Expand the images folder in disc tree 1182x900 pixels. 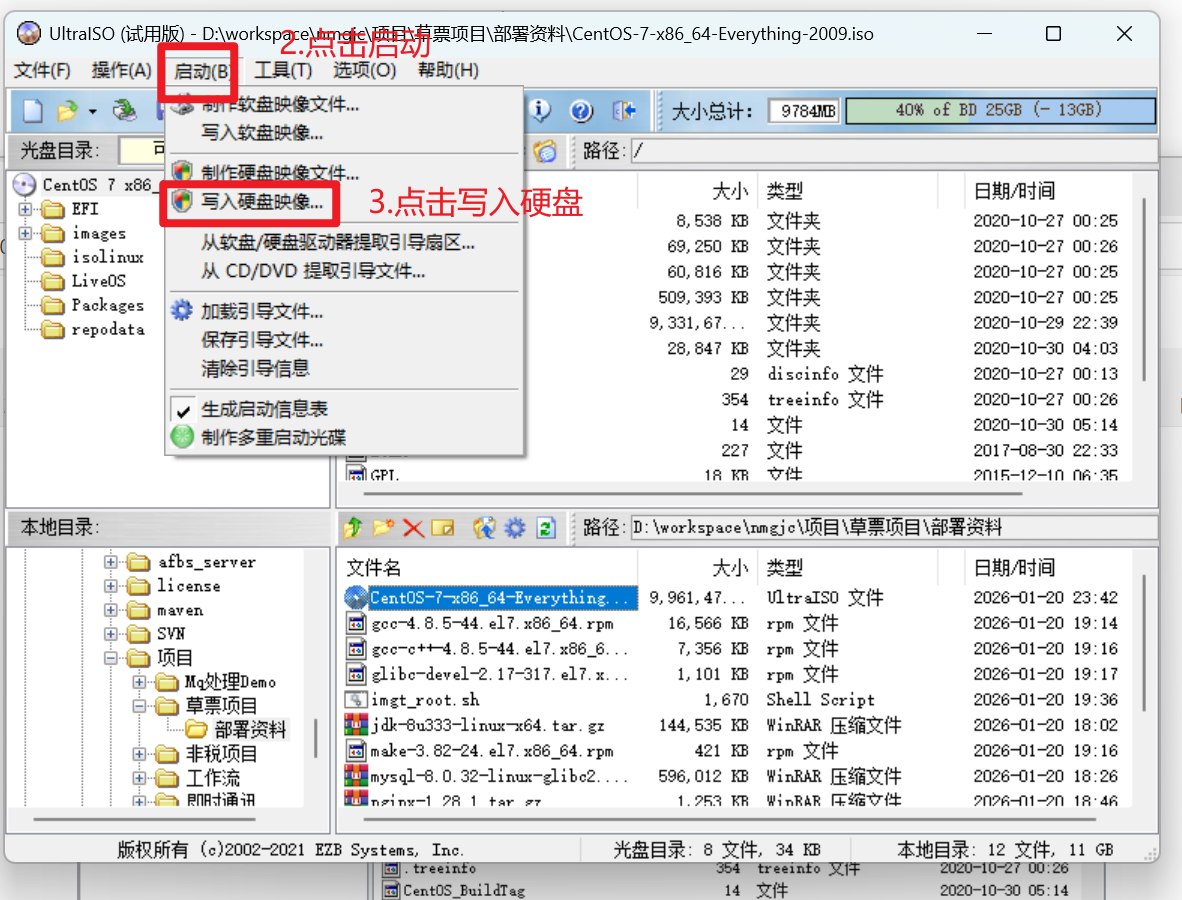click(x=25, y=233)
